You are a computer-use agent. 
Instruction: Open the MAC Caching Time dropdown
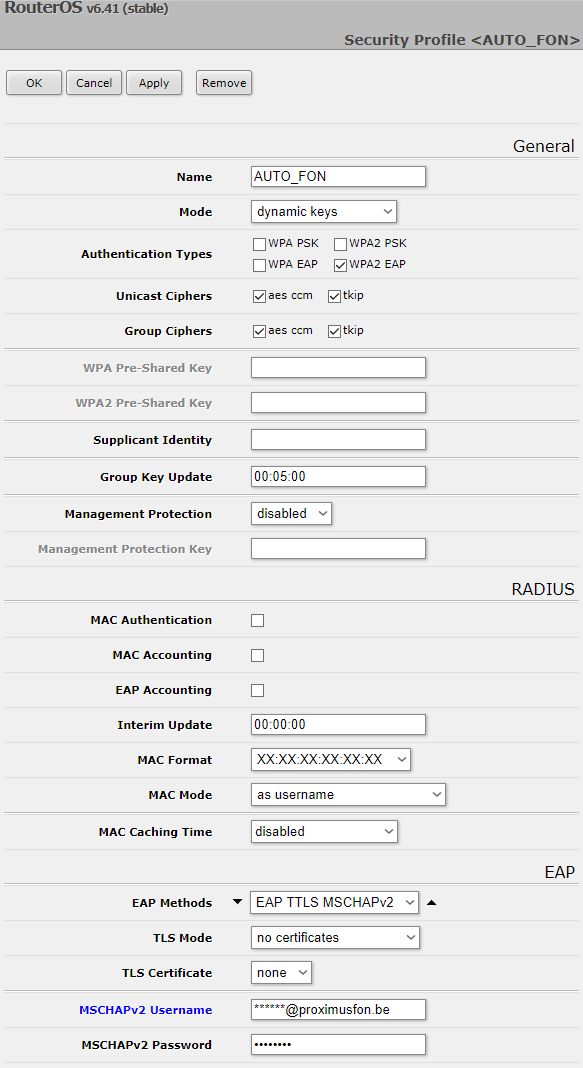point(323,830)
